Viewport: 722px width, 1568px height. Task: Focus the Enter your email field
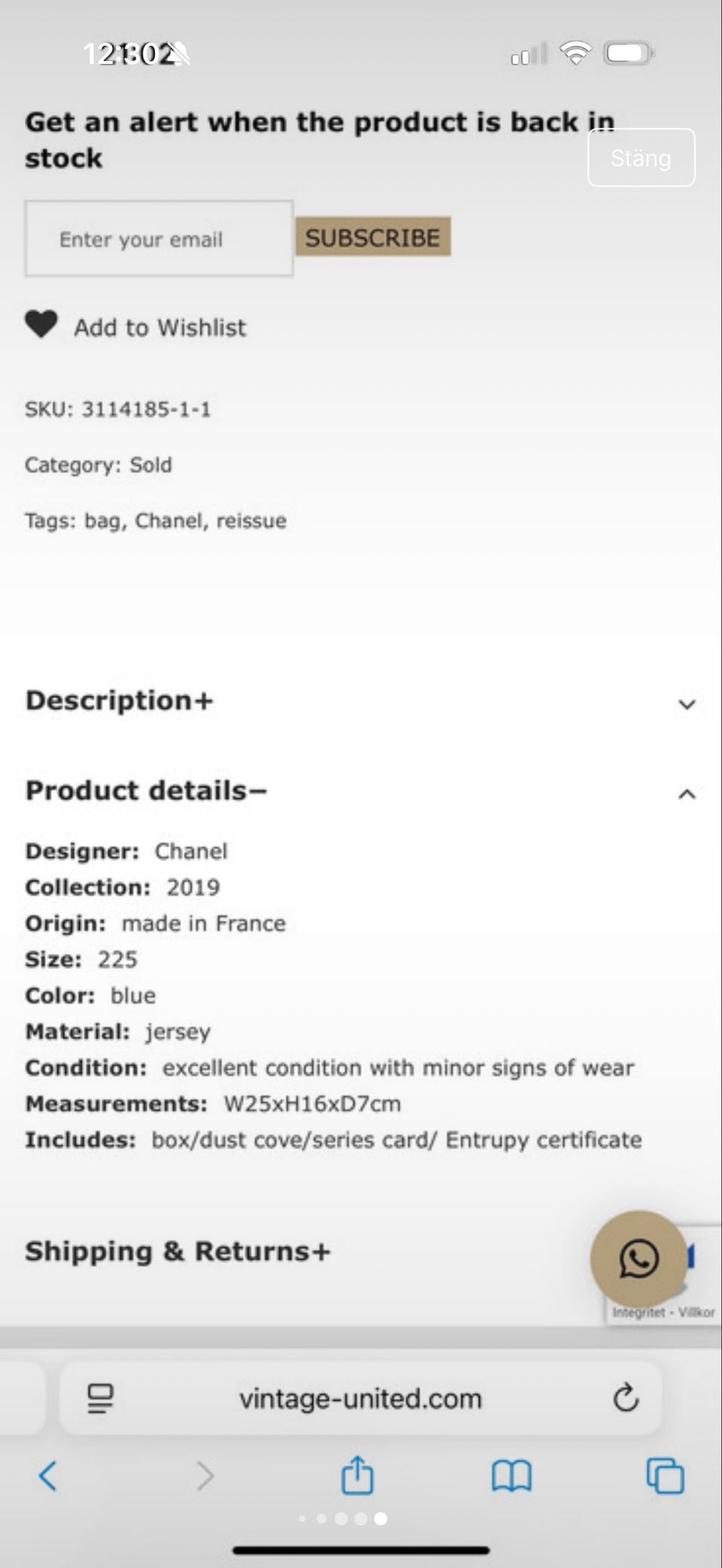[159, 239]
